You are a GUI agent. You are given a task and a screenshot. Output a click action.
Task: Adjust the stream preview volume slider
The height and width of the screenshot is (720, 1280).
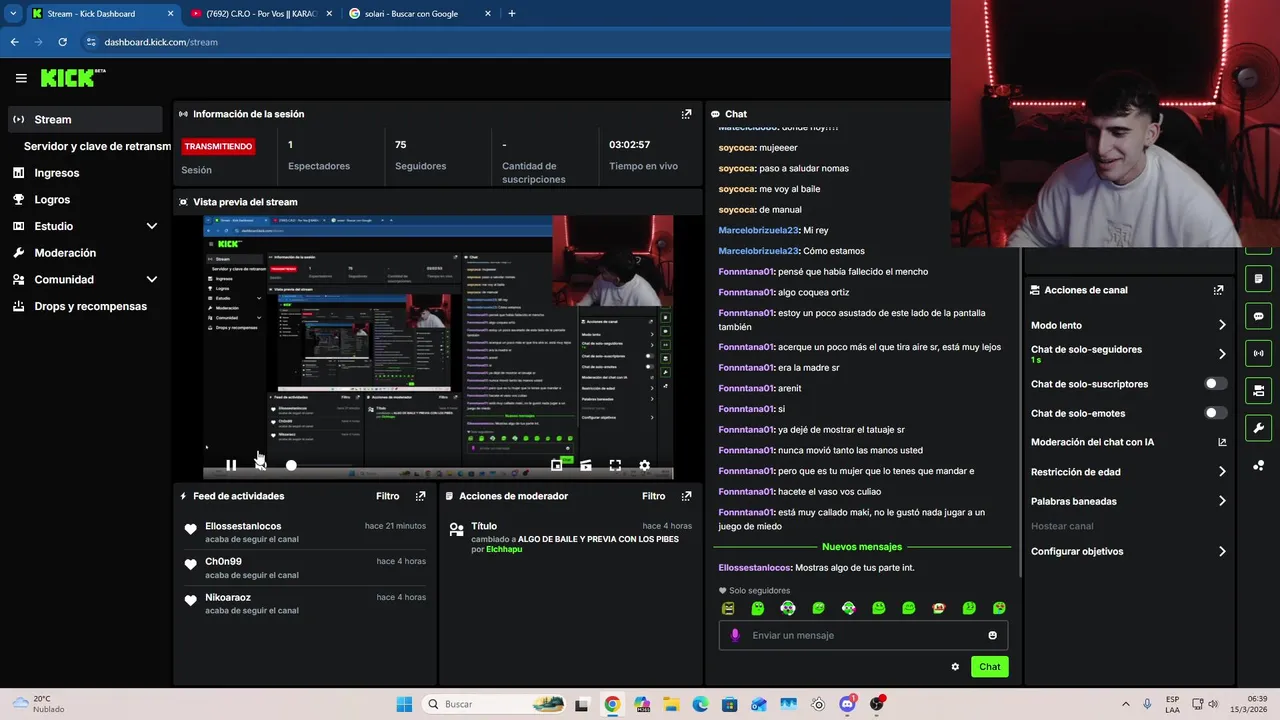coord(291,465)
